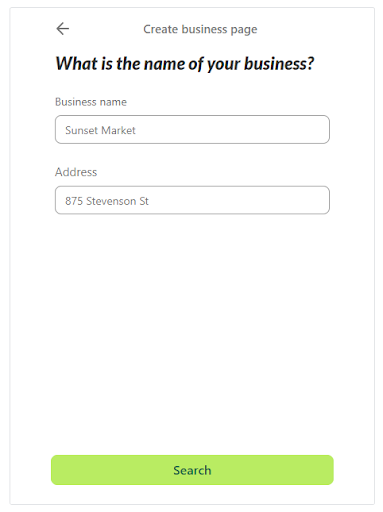The height and width of the screenshot is (512, 383).
Task: Click the empty white area above the Search button
Action: click(192, 333)
